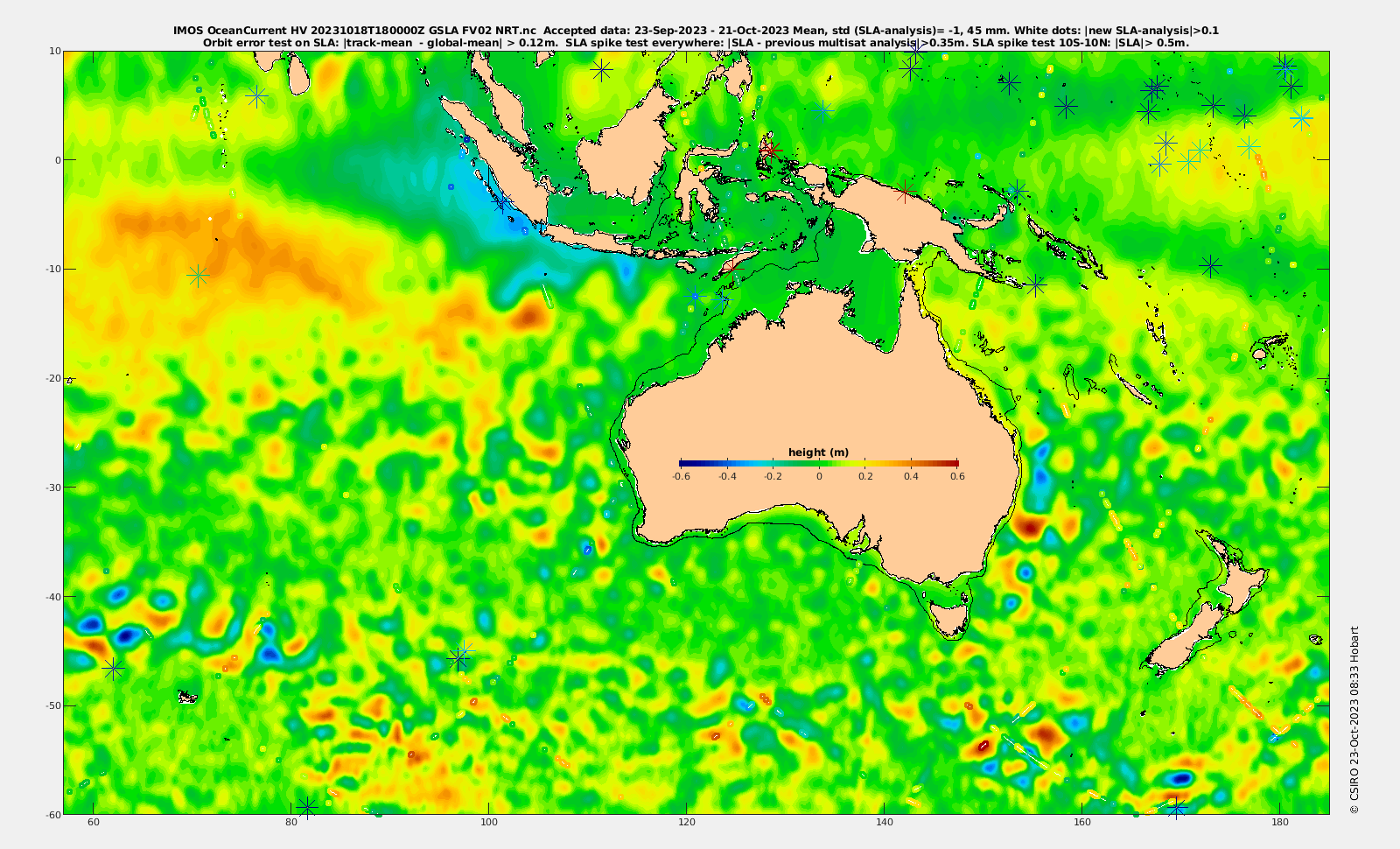Click the "Orbit error test on SLA" title line
Viewport: 1400px width, 849px height.
pyautogui.click(x=696, y=42)
